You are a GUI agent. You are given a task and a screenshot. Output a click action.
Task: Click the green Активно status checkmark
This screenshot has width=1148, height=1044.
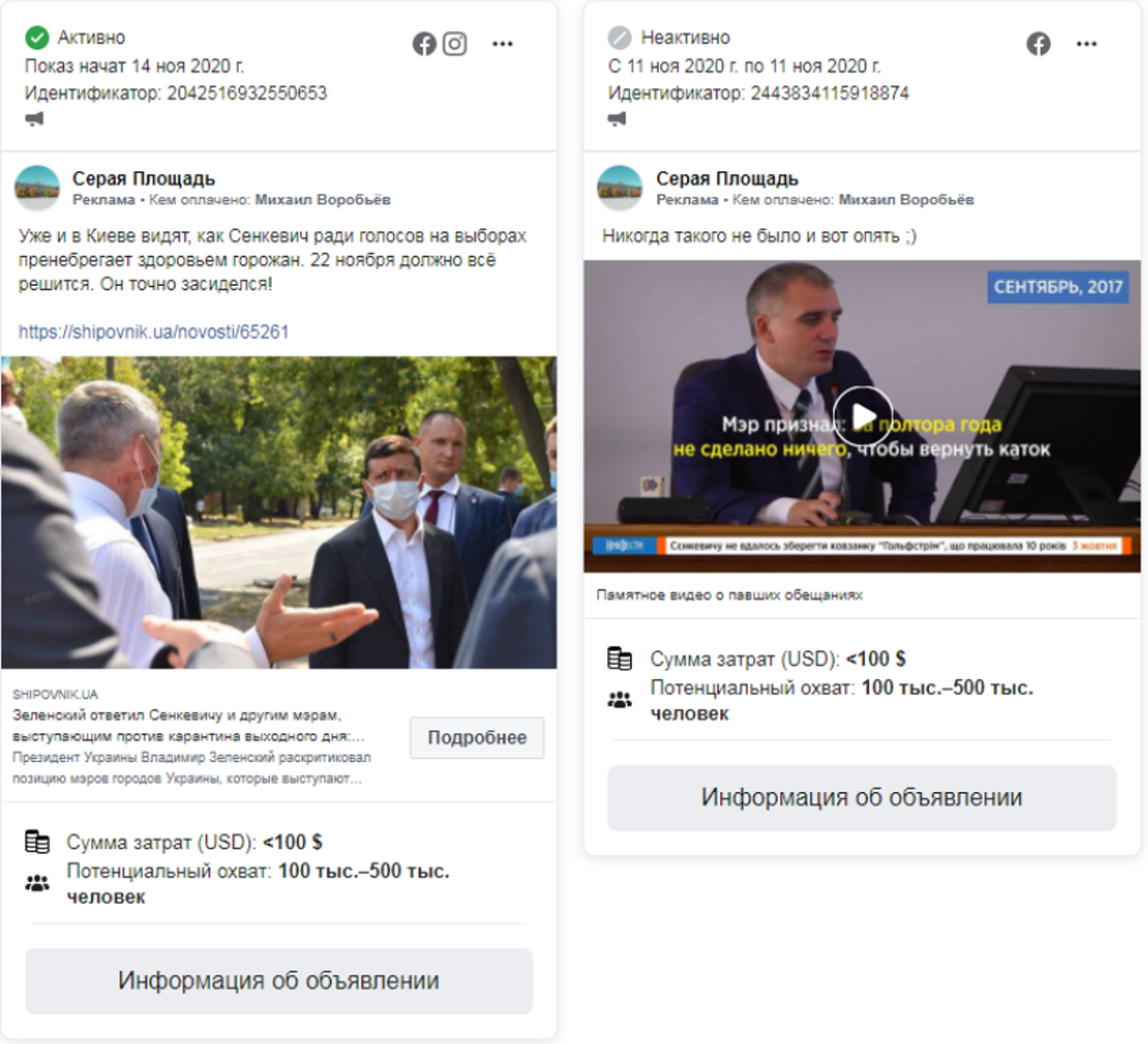click(x=37, y=38)
